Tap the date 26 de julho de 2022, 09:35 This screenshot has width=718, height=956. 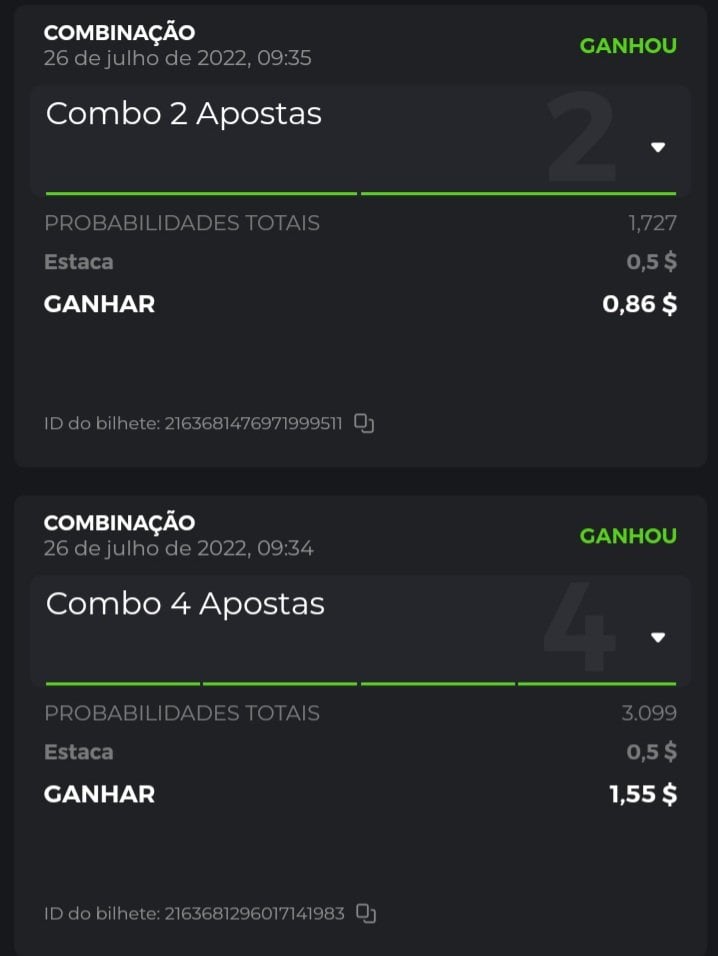coord(178,58)
